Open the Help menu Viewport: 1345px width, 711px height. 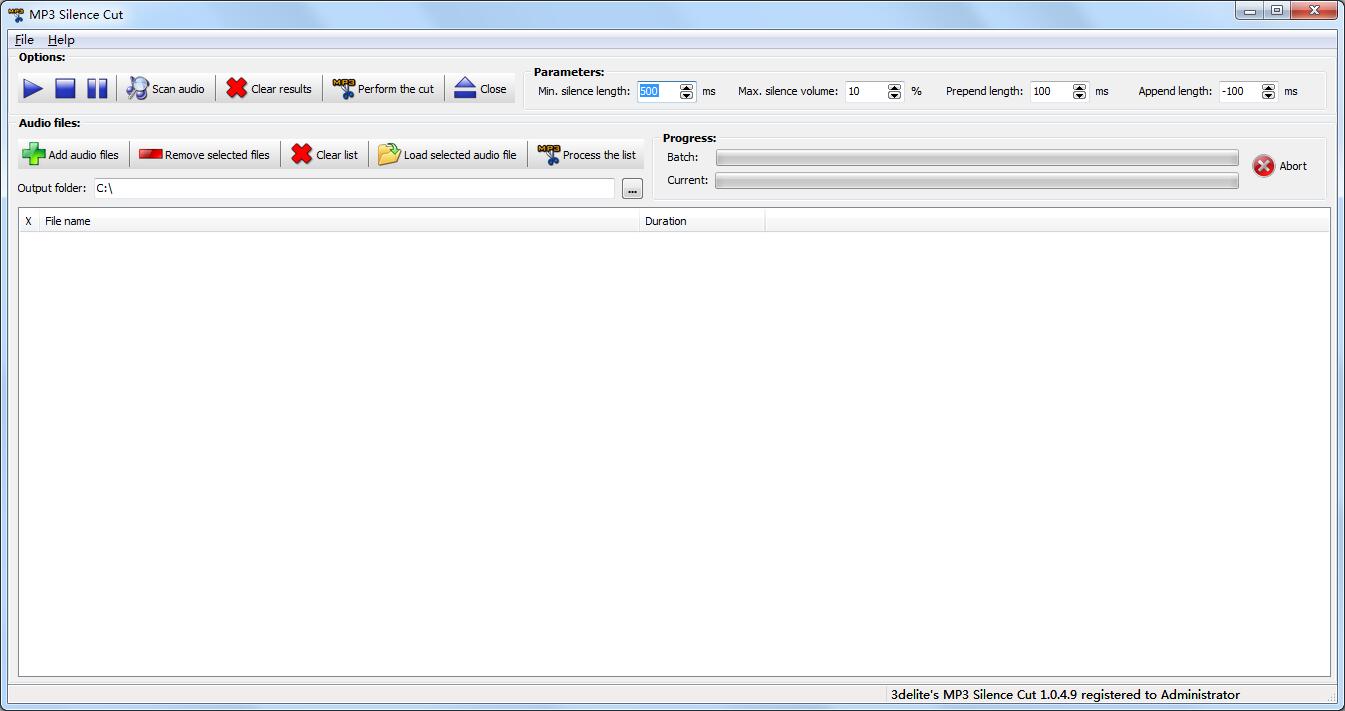pyautogui.click(x=61, y=40)
